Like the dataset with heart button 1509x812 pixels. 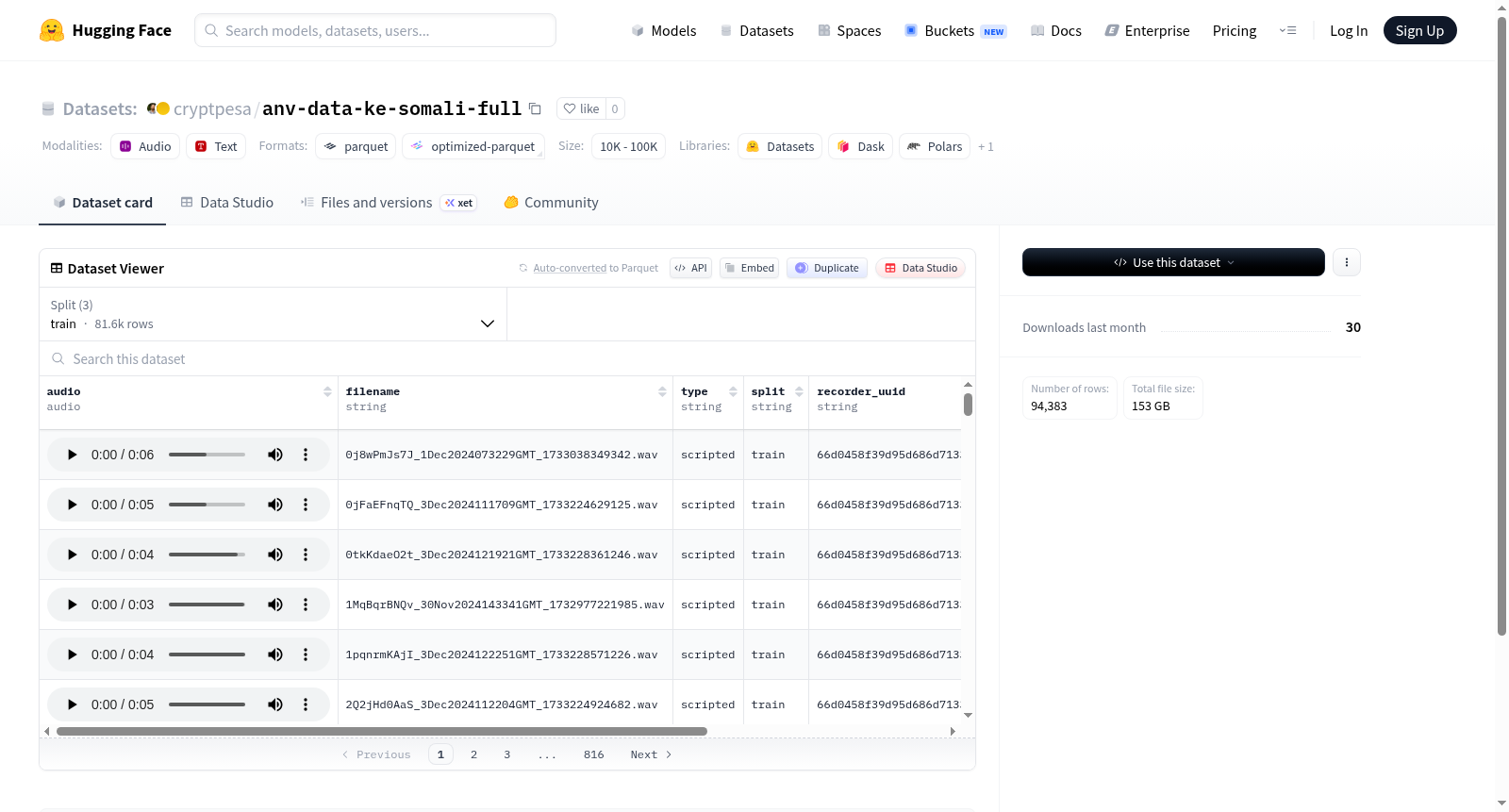coord(581,108)
